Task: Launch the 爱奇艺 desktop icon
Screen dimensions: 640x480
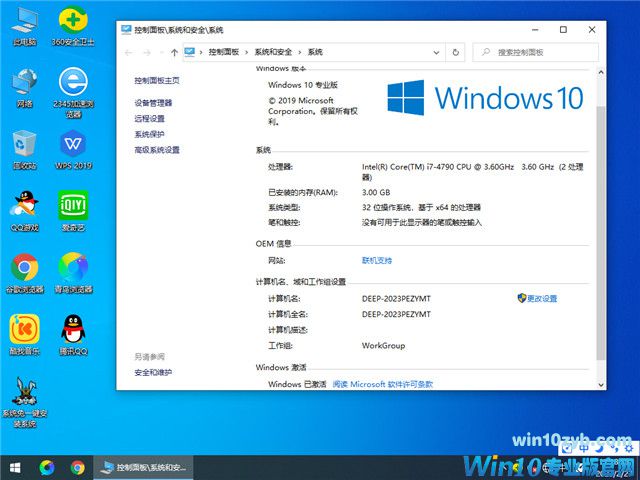Action: (x=73, y=205)
